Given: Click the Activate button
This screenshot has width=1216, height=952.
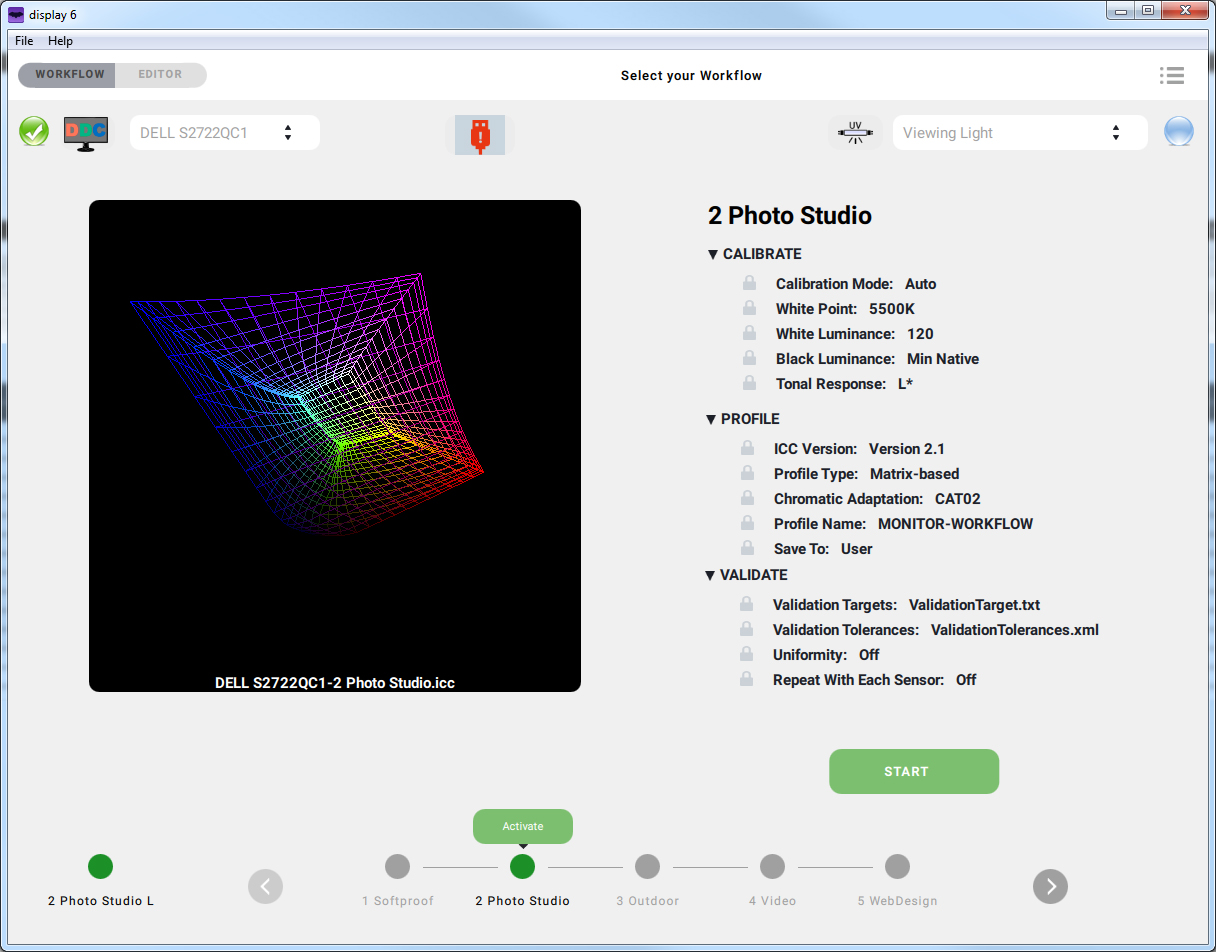Looking at the screenshot, I should pos(523,826).
